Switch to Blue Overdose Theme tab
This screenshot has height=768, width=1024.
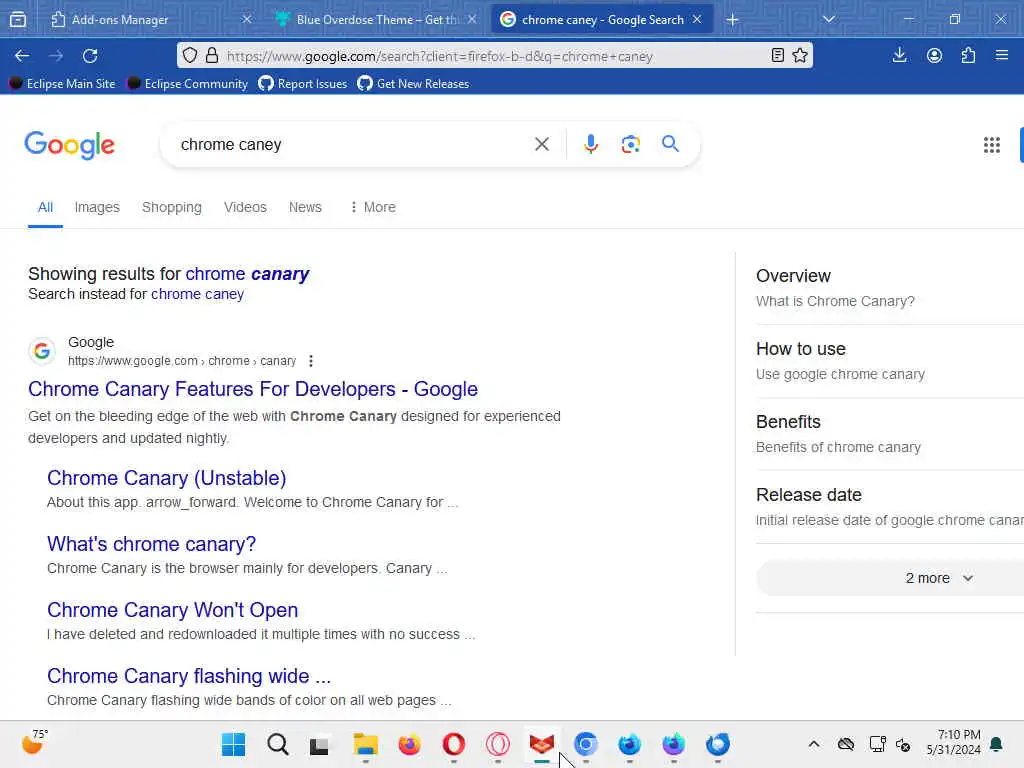pyautogui.click(x=377, y=20)
